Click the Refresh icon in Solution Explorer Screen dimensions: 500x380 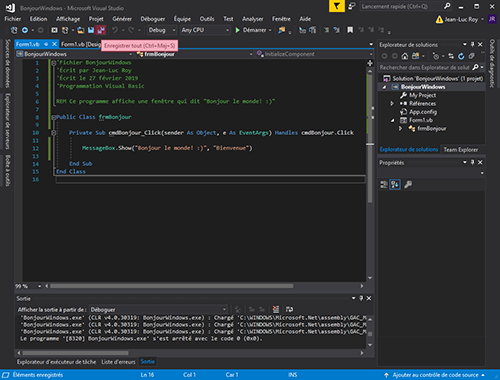461,56
